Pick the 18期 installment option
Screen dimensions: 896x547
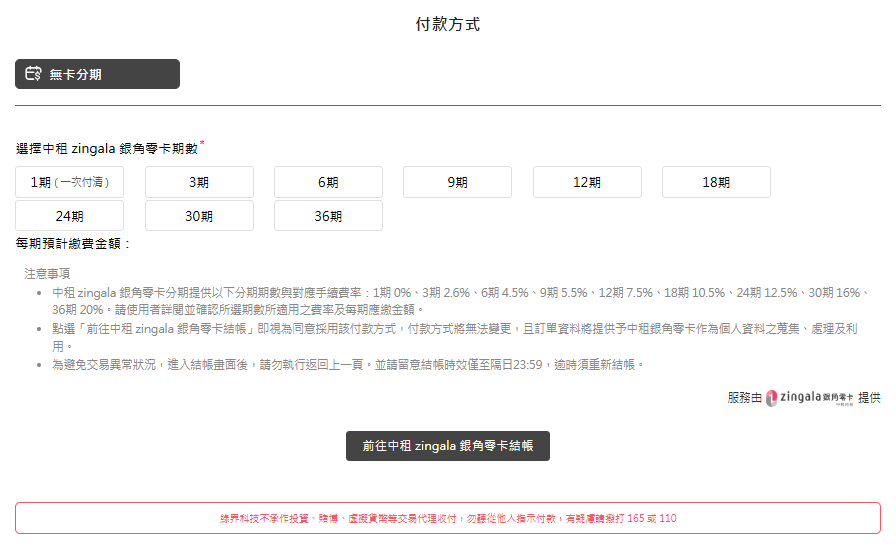pos(716,182)
